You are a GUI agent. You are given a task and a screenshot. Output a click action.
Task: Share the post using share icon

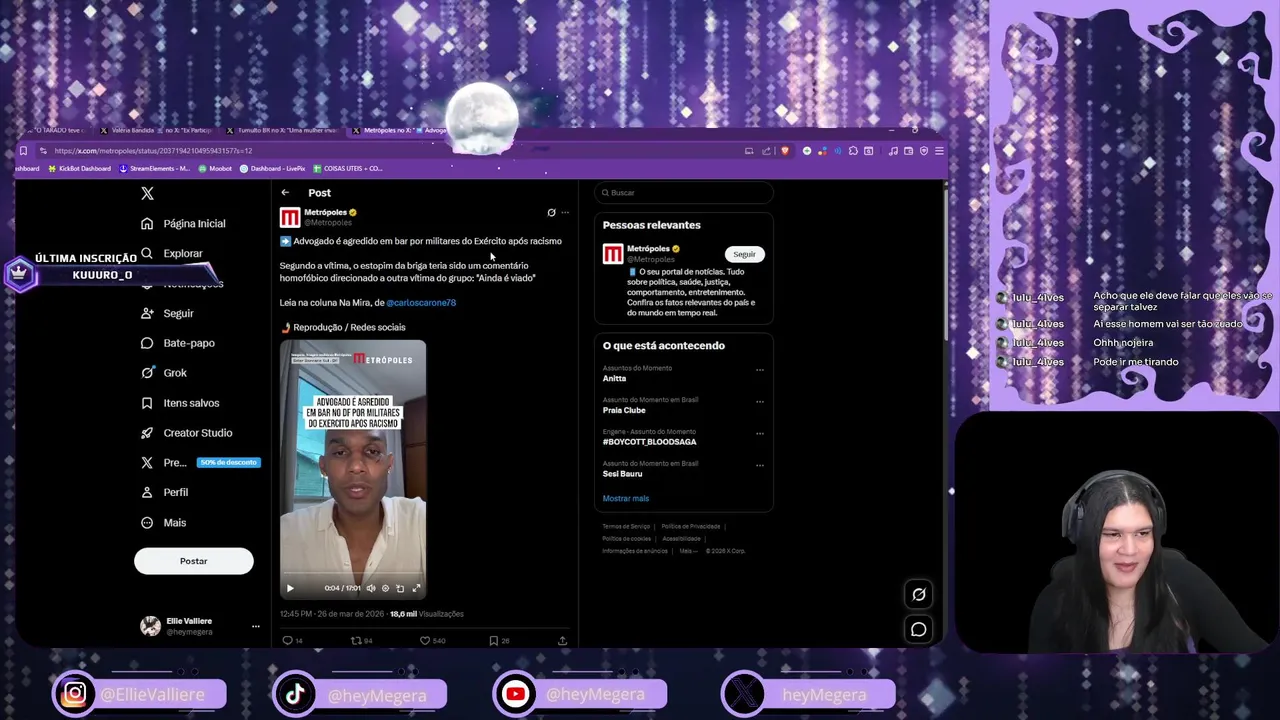(x=562, y=640)
